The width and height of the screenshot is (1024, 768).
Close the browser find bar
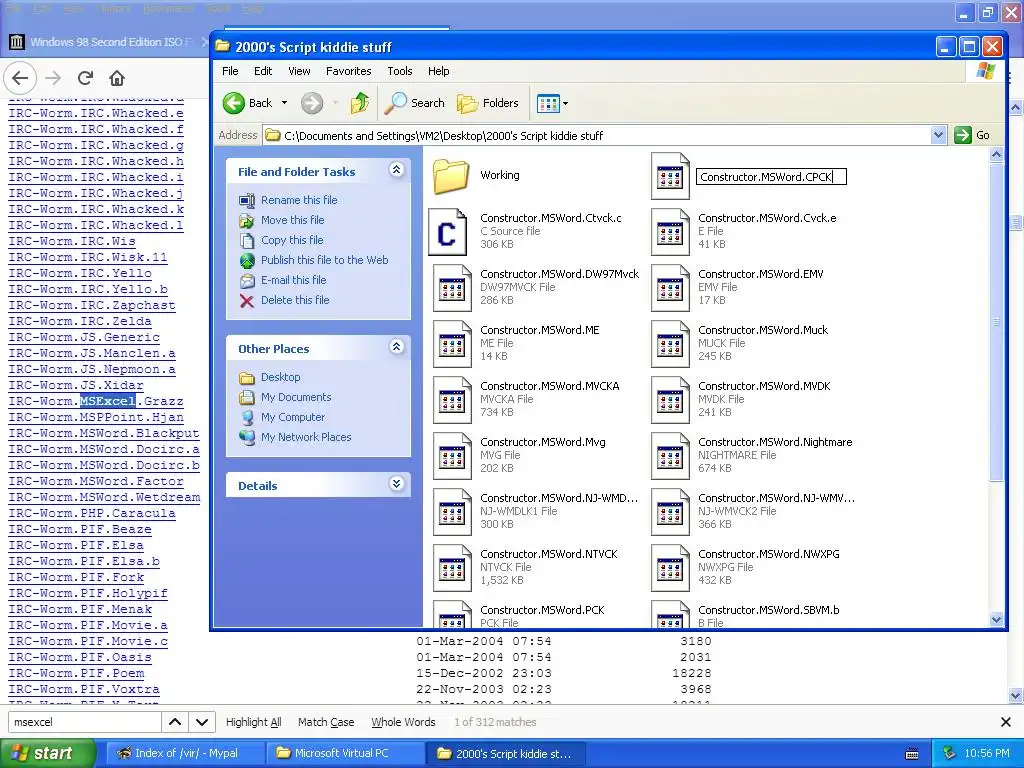pos(1006,722)
